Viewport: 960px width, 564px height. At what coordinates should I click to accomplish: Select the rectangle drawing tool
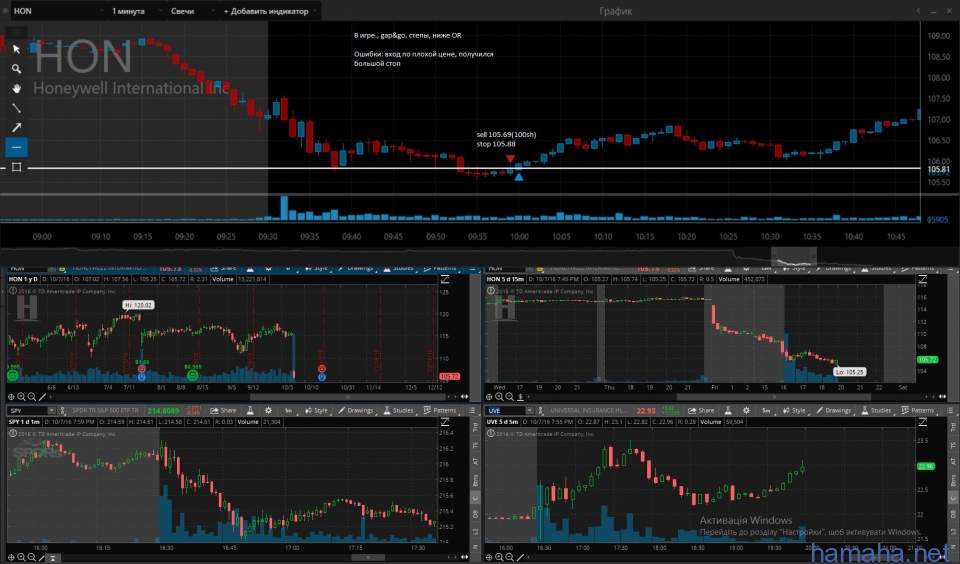click(x=17, y=167)
